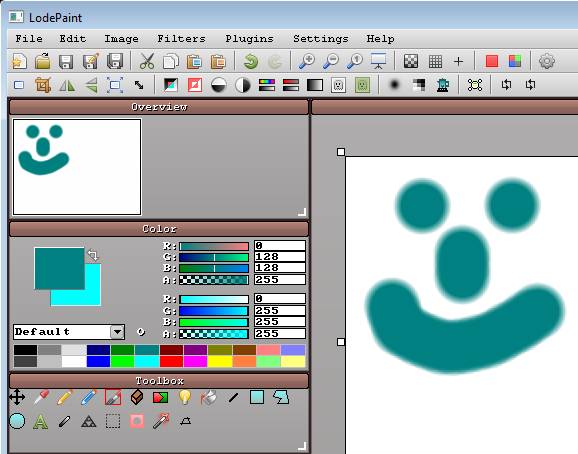This screenshot has height=454, width=578.
Task: Click the rainbow hue bars icon
Action: pyautogui.click(x=267, y=85)
